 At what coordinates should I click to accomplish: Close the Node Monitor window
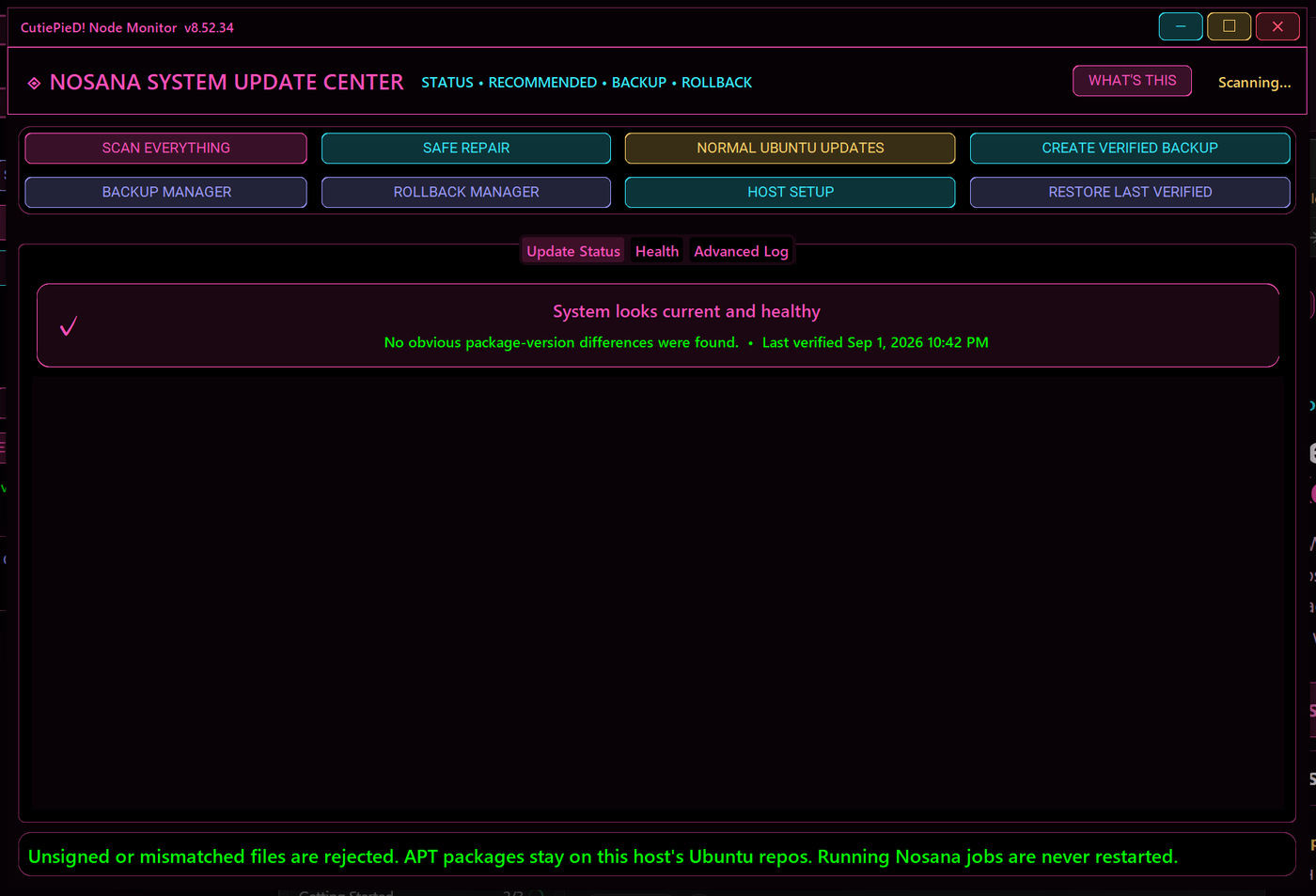tap(1277, 26)
